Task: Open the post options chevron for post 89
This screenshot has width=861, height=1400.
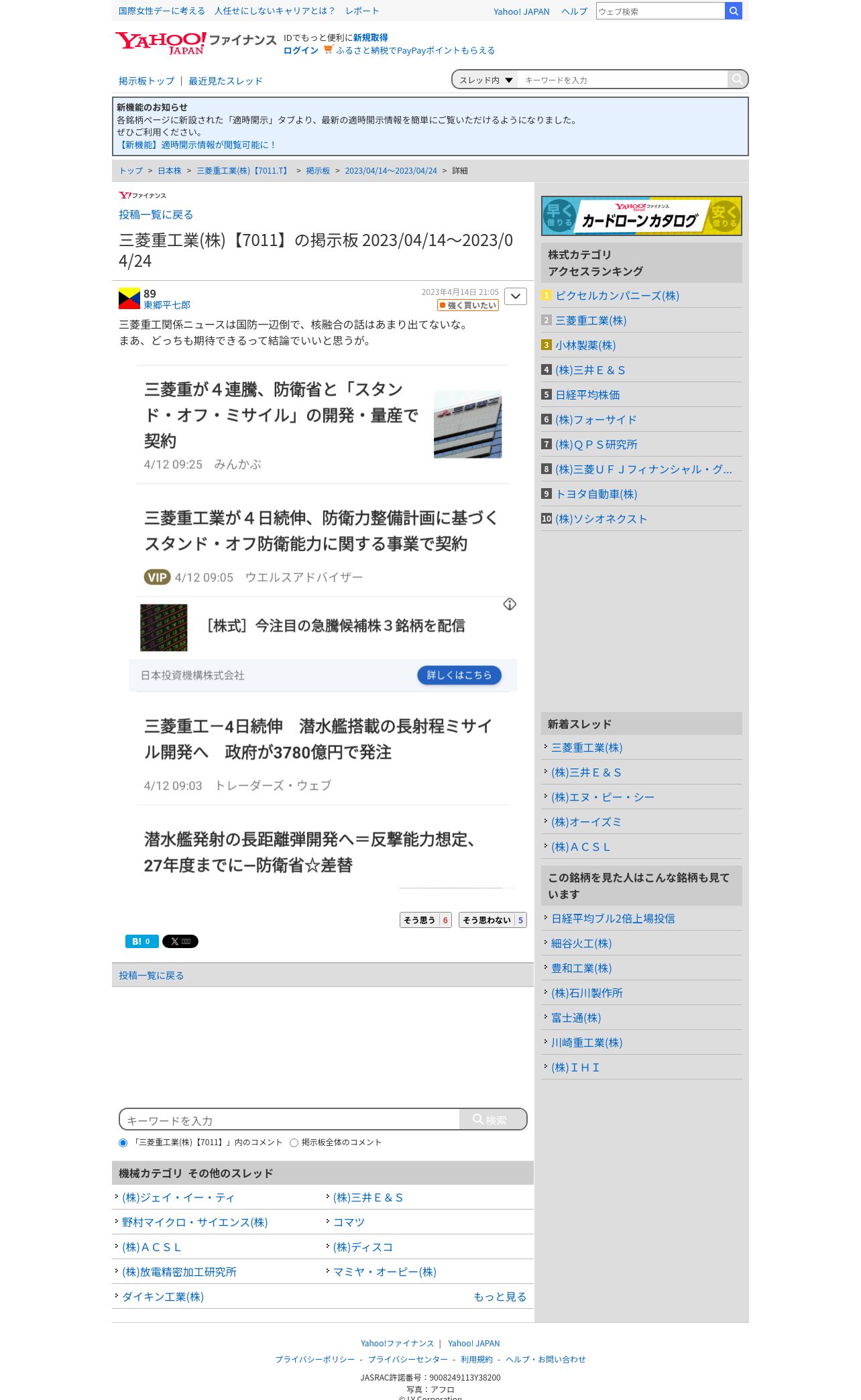Action: click(516, 296)
